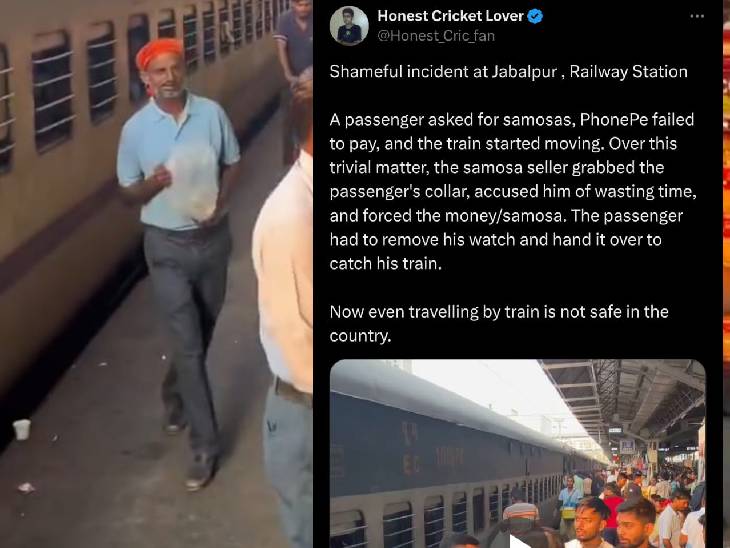Click the white play triangle on the video

(x=518, y=541)
